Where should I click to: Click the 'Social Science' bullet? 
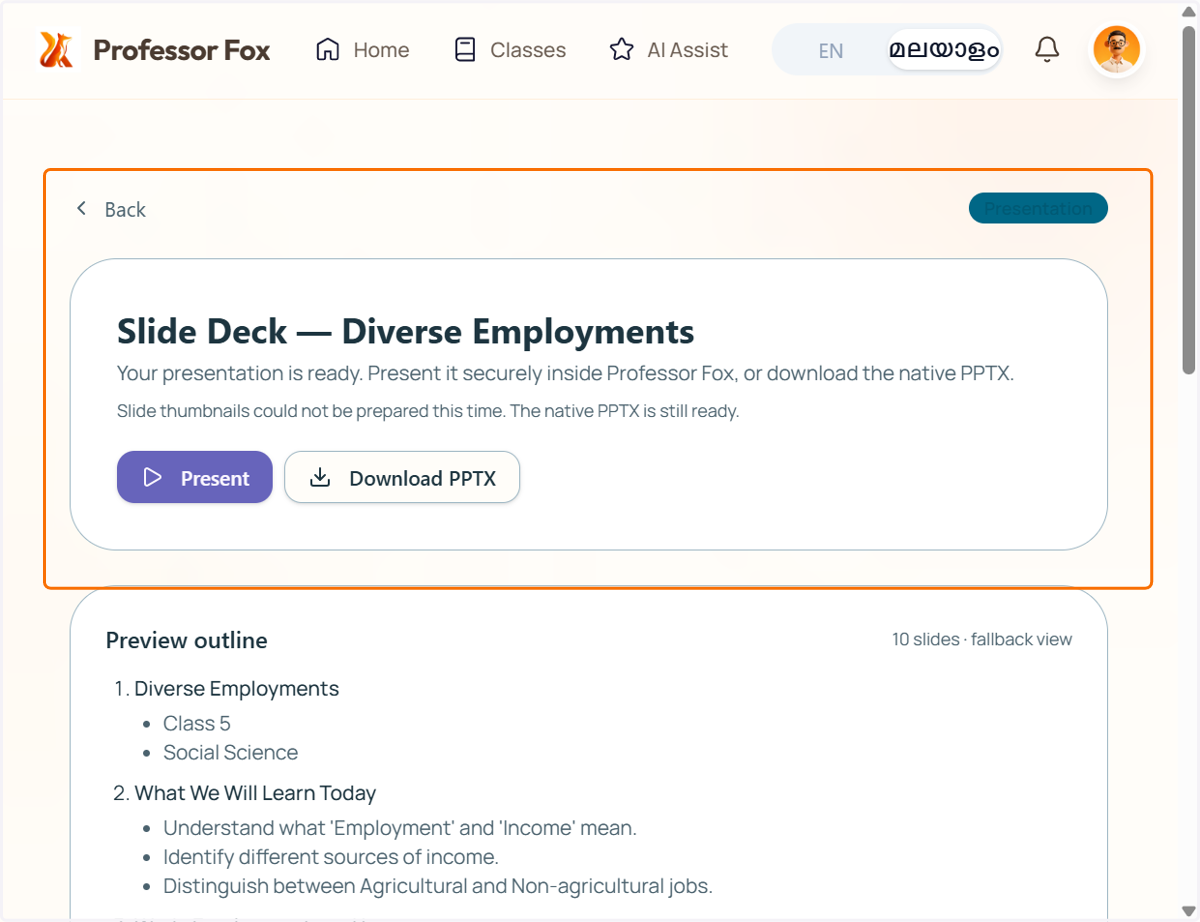(x=231, y=752)
